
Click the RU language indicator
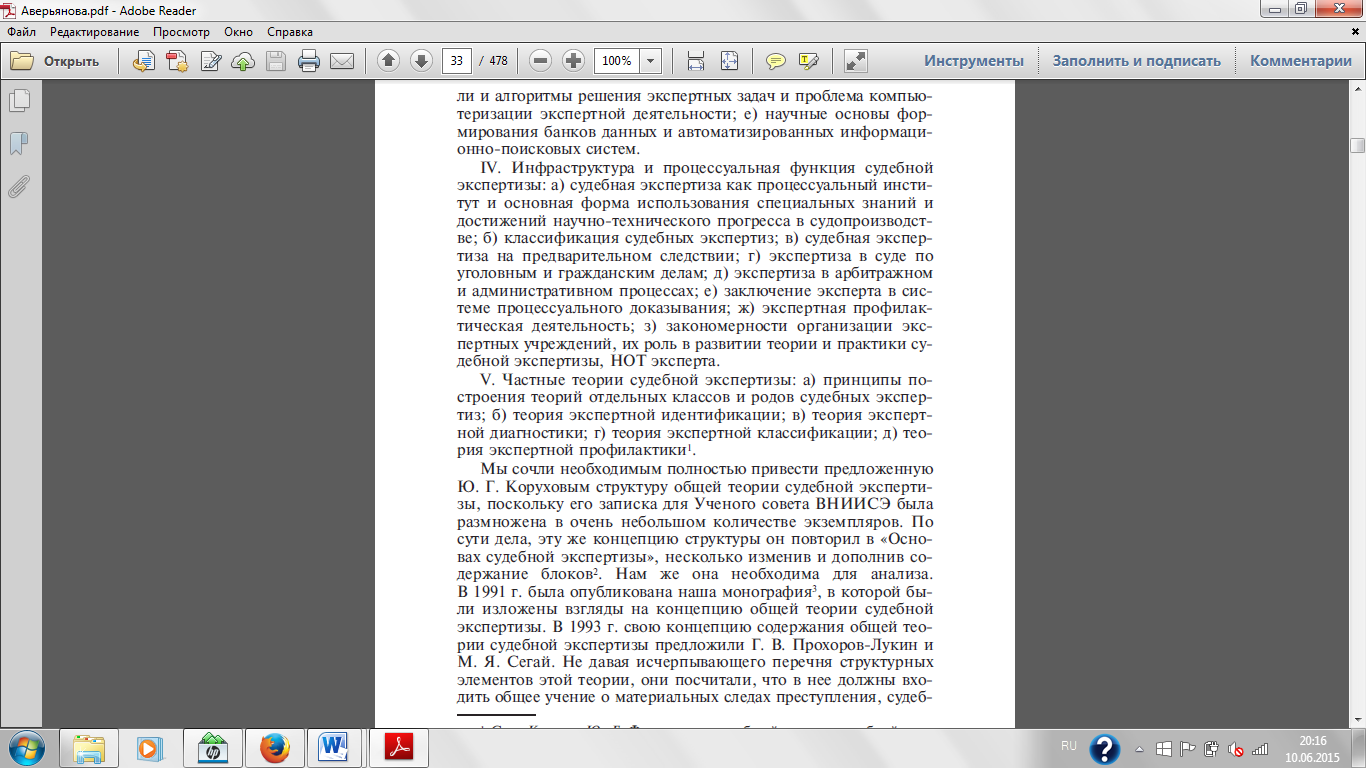[x=1069, y=746]
